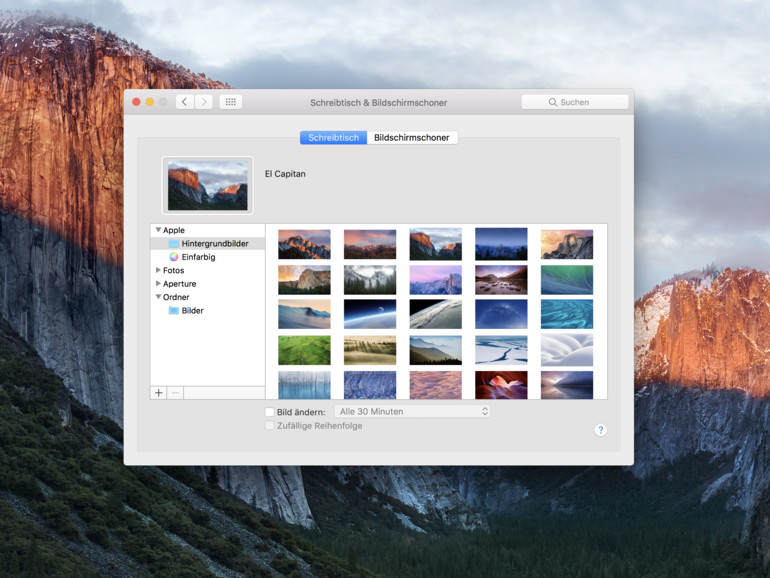Open the Alle 30 Minuten dropdown
The width and height of the screenshot is (770, 578).
coord(412,412)
